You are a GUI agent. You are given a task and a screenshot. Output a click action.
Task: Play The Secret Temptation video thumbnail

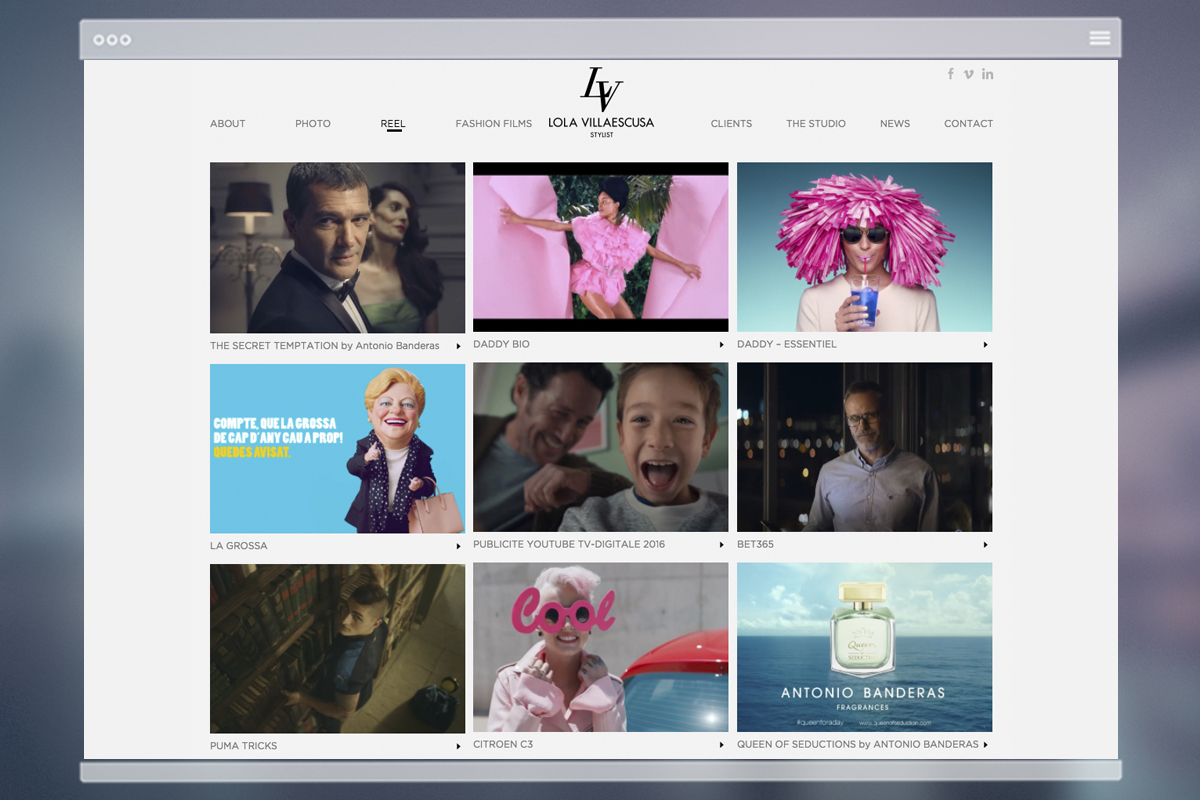coord(337,248)
